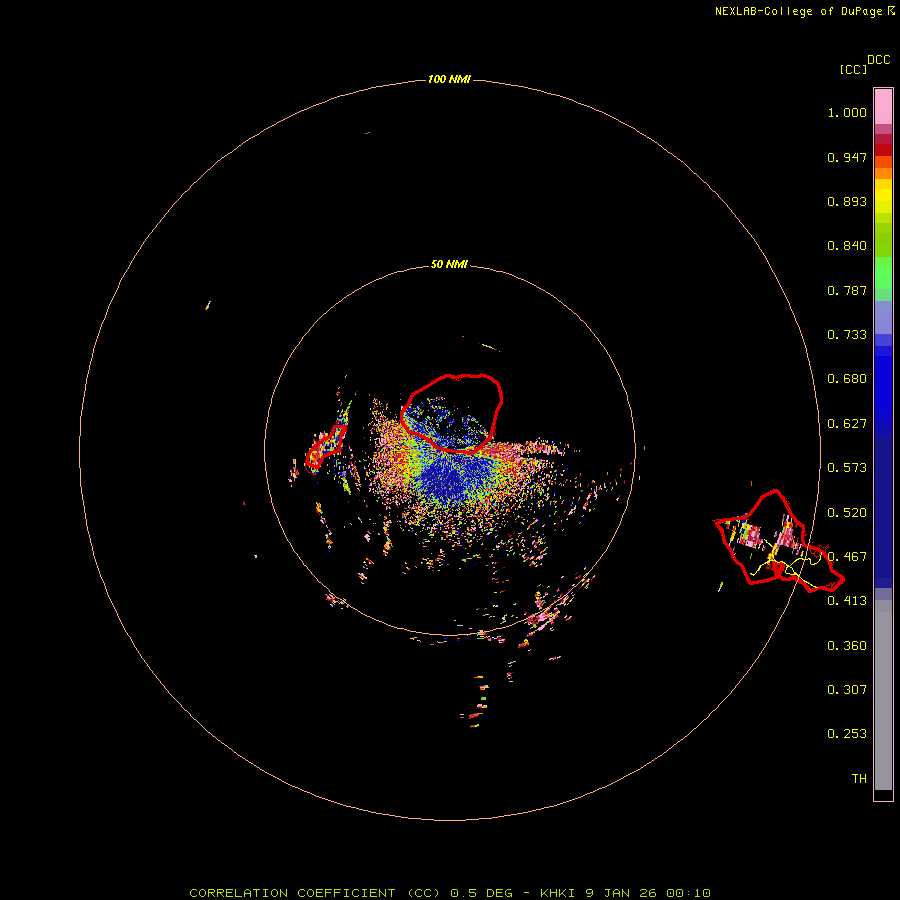900x900 pixels.
Task: Select the 0.787 scale label
Action: click(x=847, y=290)
